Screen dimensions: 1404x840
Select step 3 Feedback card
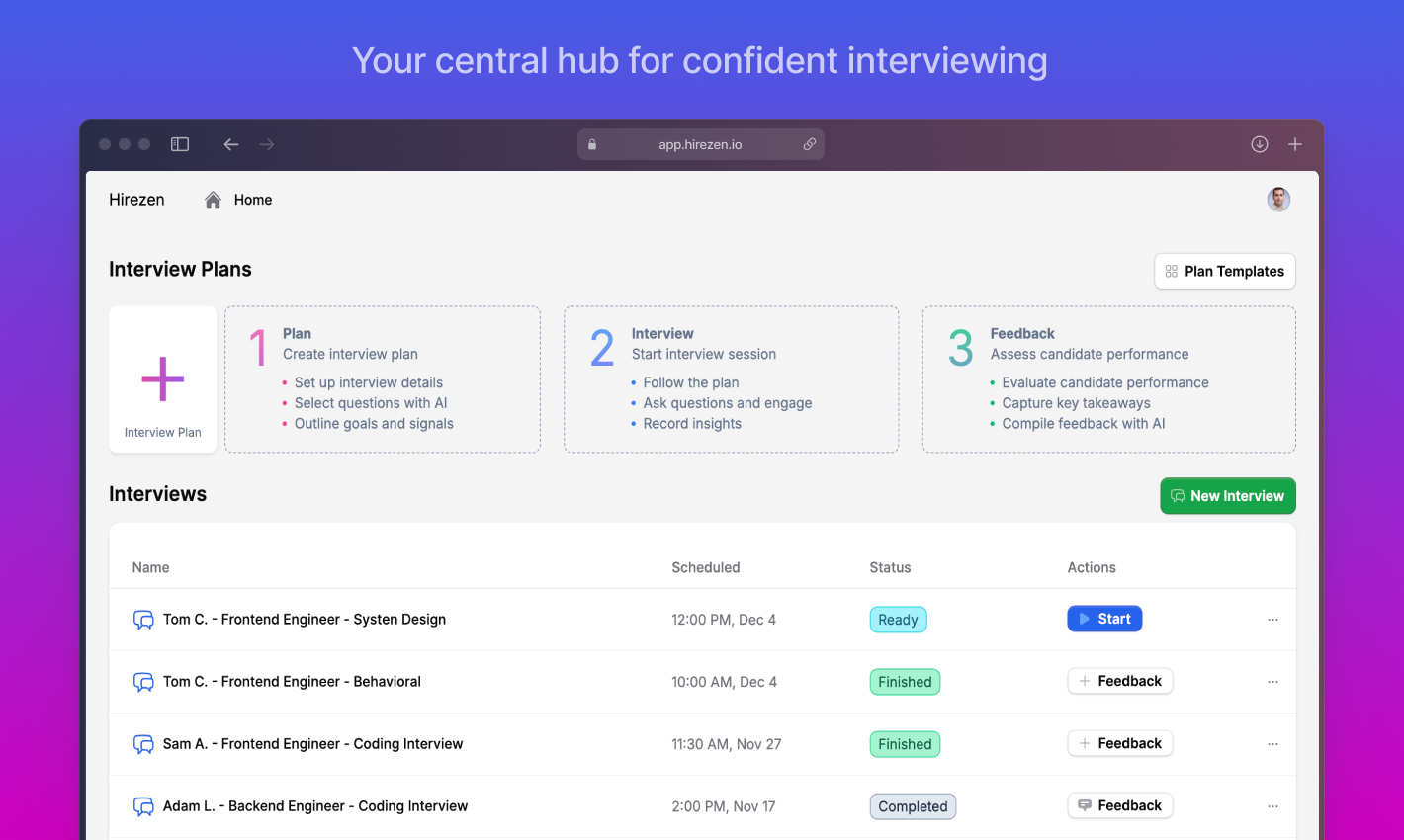point(1109,379)
